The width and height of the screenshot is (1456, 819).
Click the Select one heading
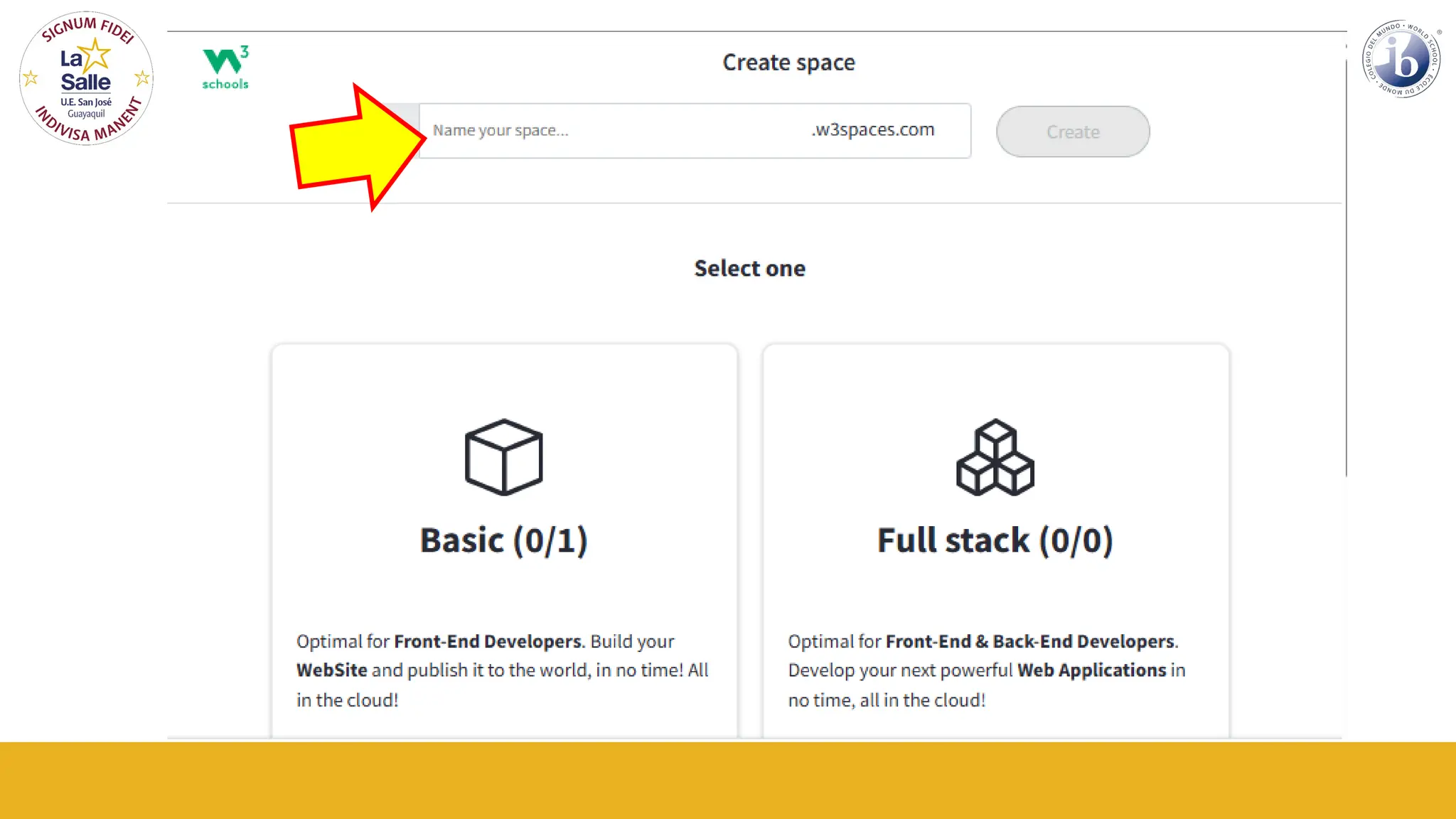749,269
